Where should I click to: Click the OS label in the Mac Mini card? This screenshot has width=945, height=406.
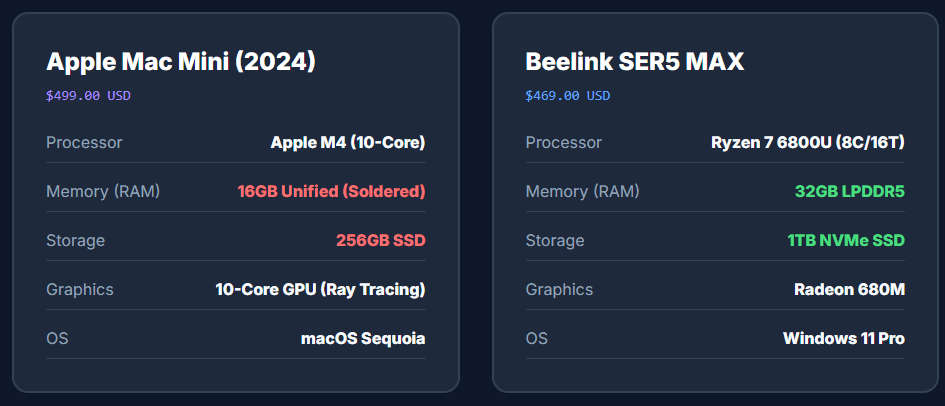click(57, 338)
